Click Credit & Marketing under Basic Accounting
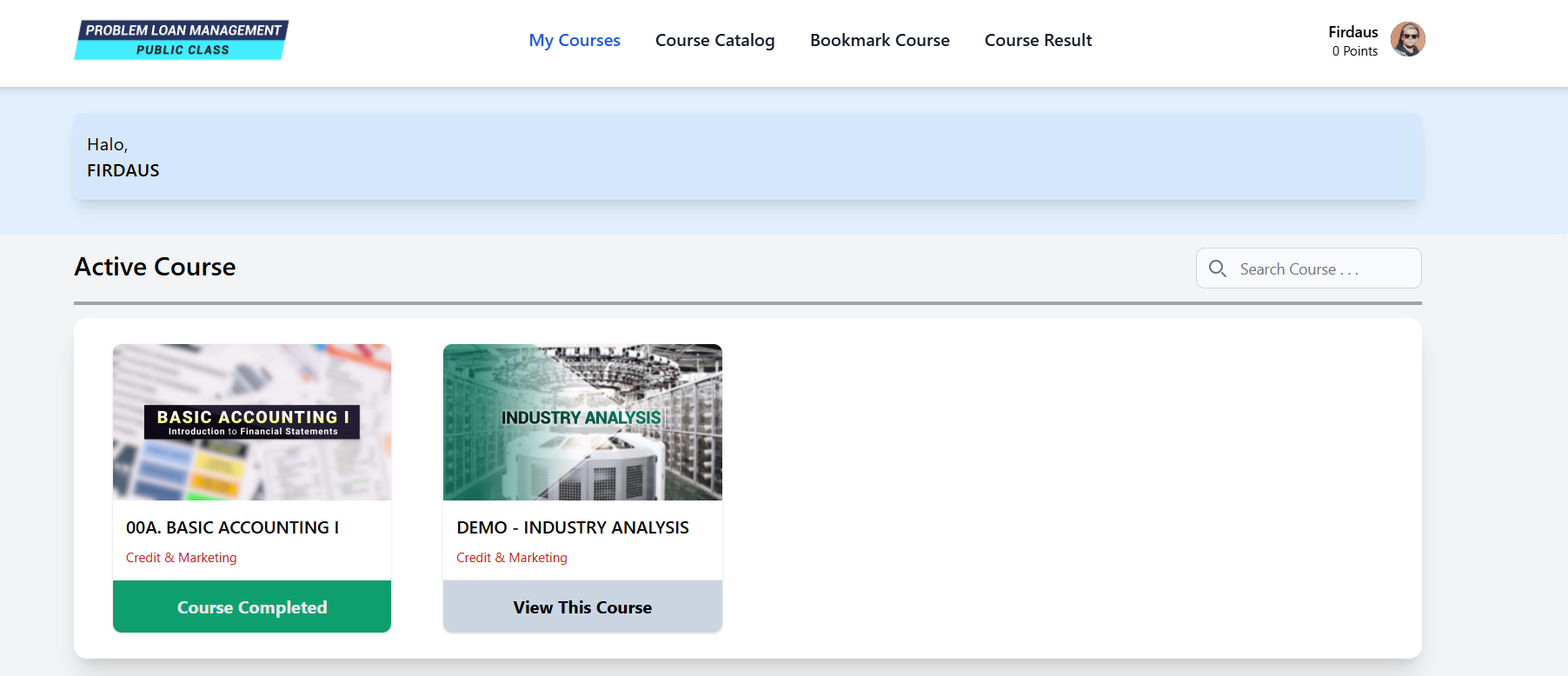Image resolution: width=1568 pixels, height=676 pixels. click(181, 558)
